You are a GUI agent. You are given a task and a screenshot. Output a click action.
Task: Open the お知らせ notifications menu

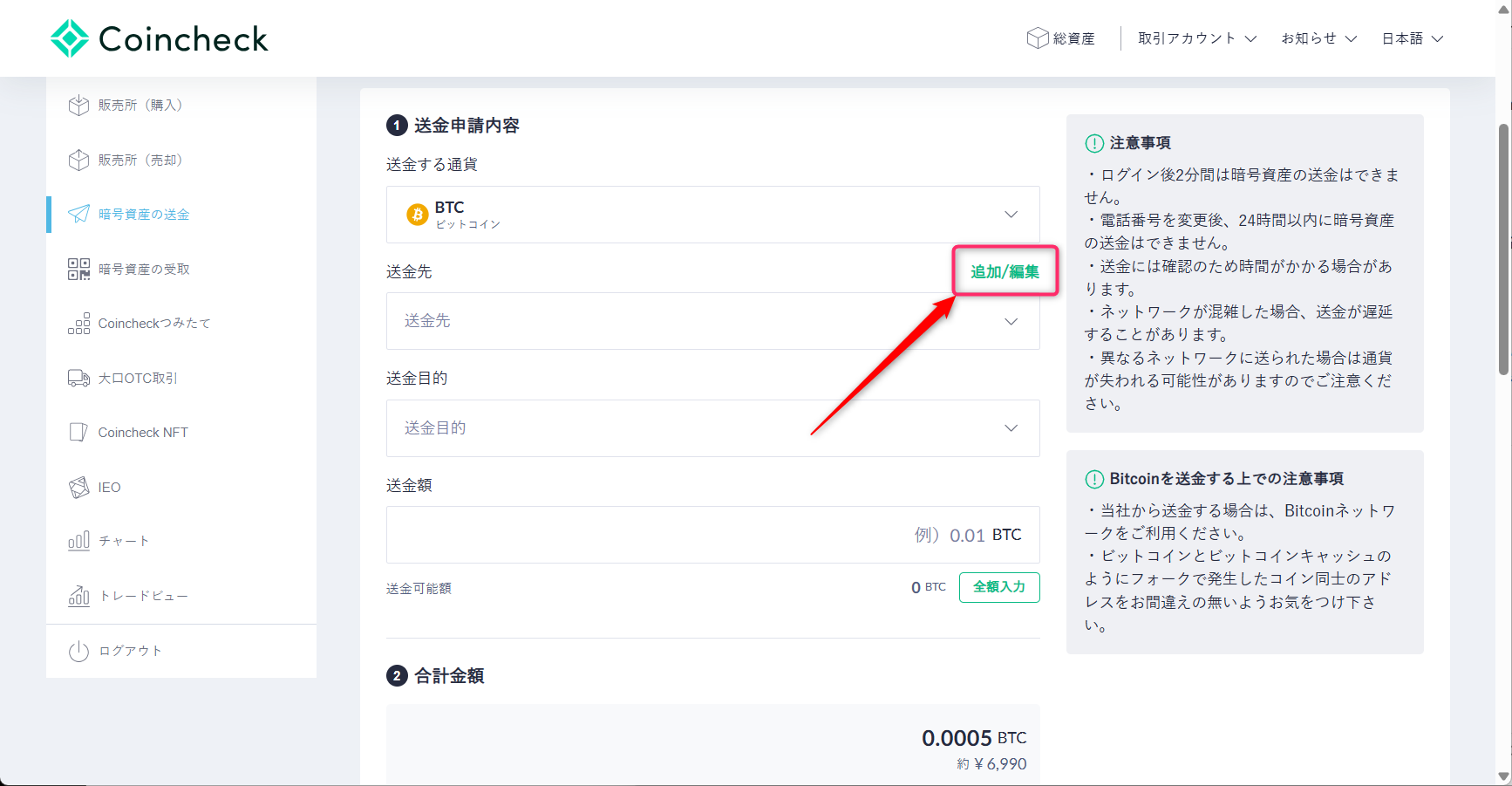pyautogui.click(x=1318, y=38)
